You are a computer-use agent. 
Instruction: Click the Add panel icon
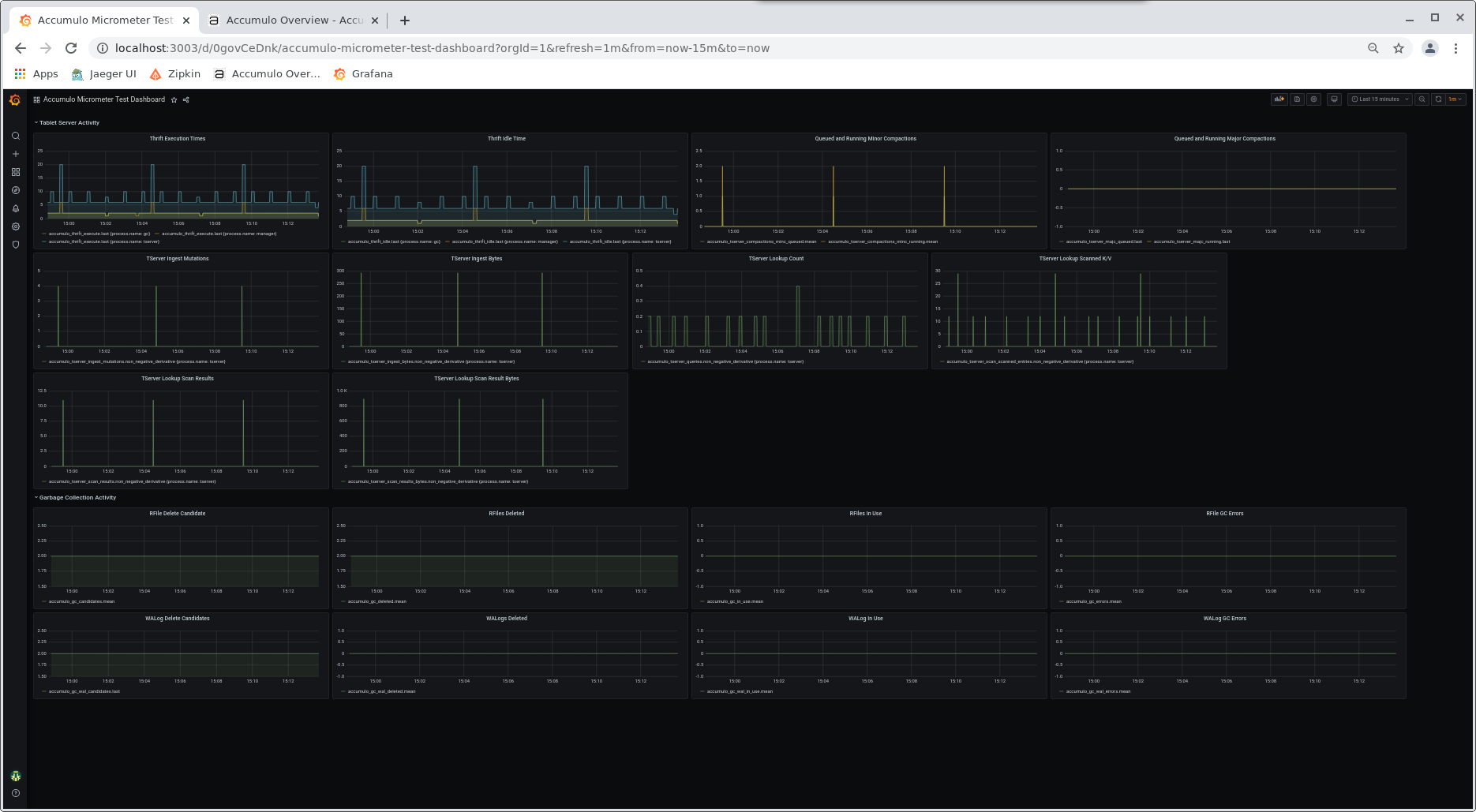click(x=1279, y=99)
